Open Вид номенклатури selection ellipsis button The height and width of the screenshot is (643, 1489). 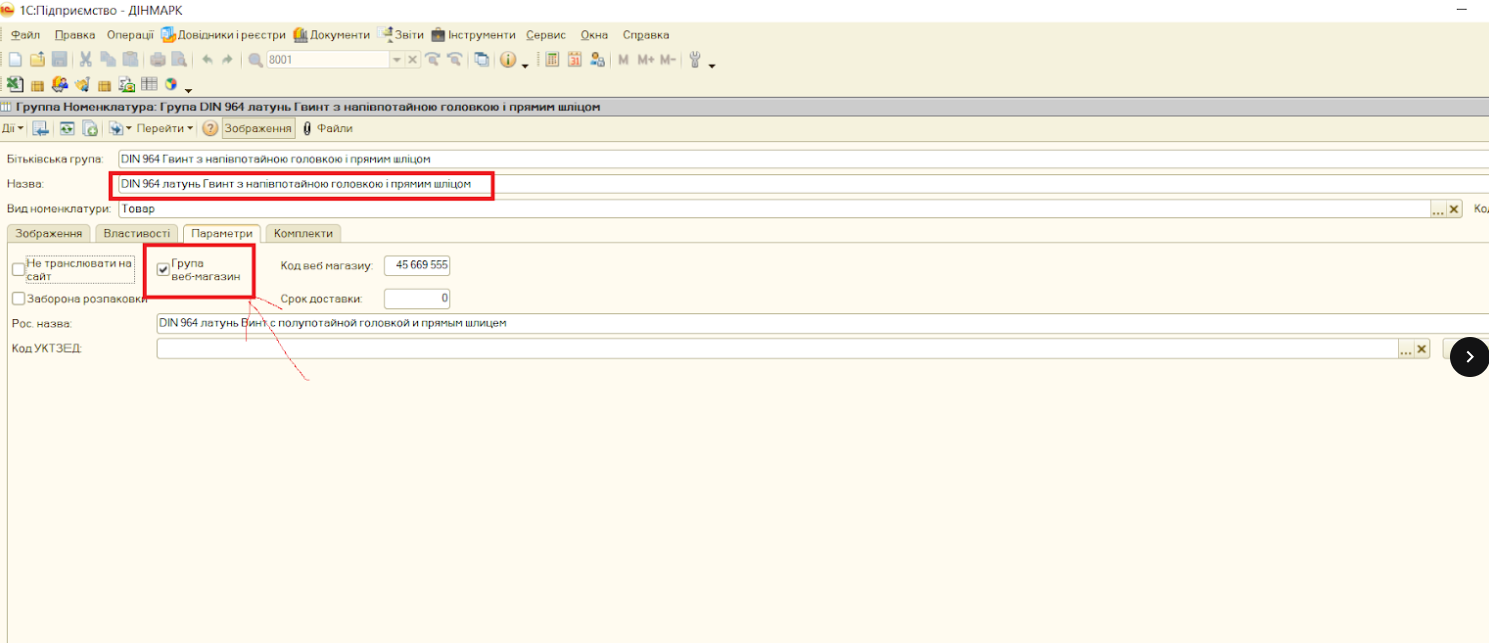click(x=1437, y=209)
